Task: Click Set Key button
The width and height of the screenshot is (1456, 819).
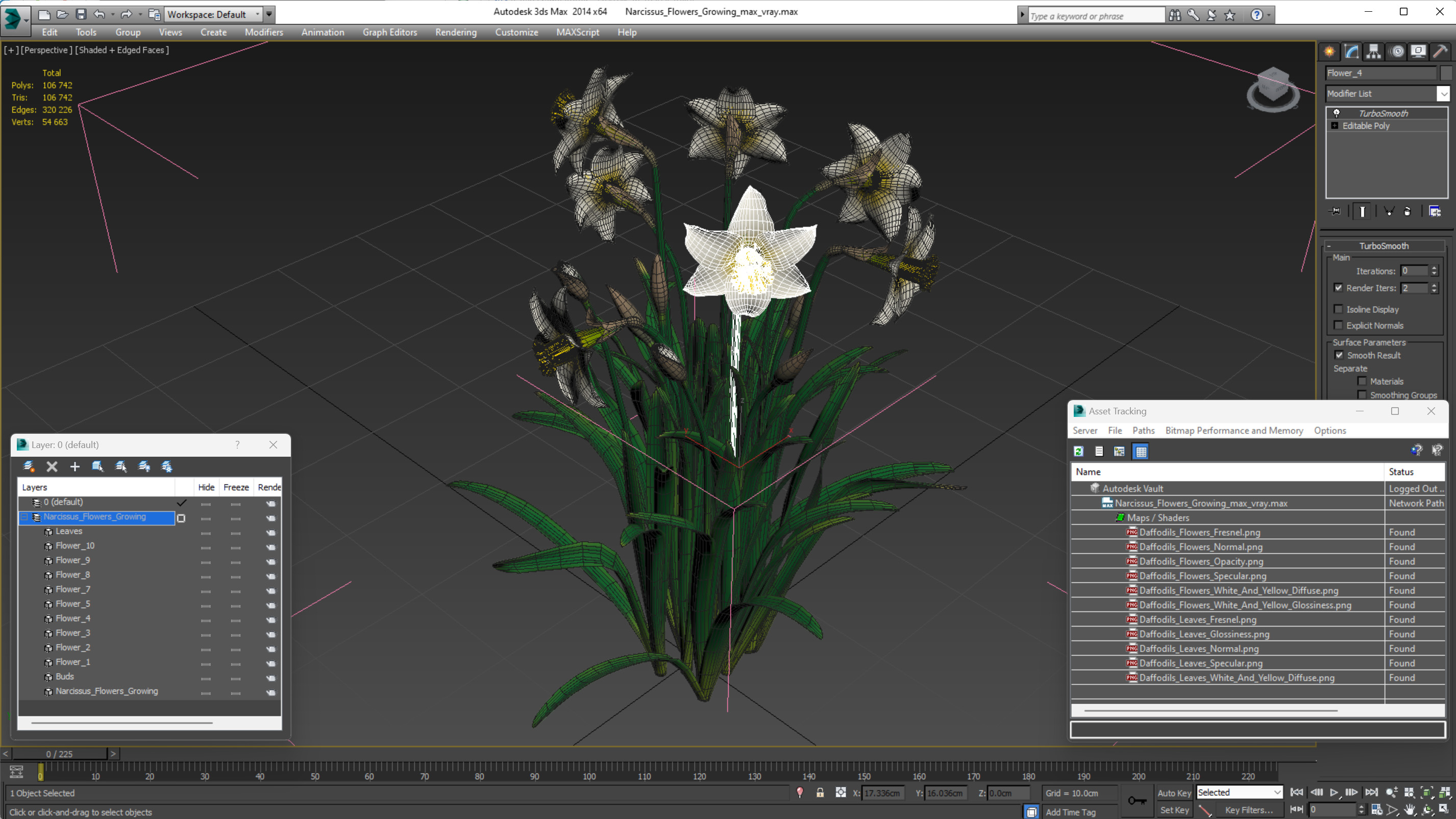Action: click(1174, 809)
